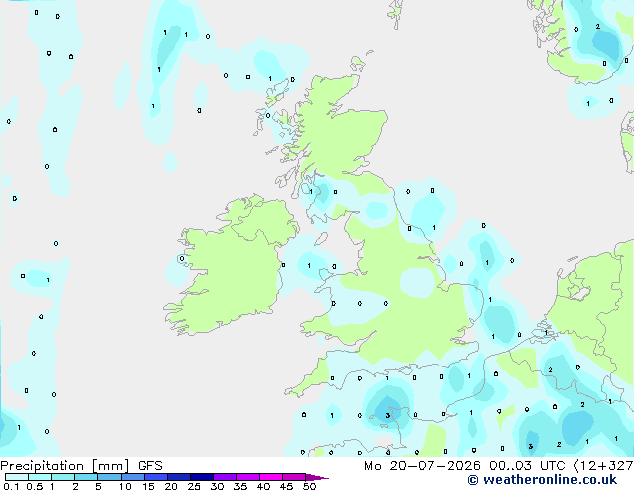The image size is (634, 490).
Task: Click the purple swatch between 30 and 35
Action: tap(225, 477)
